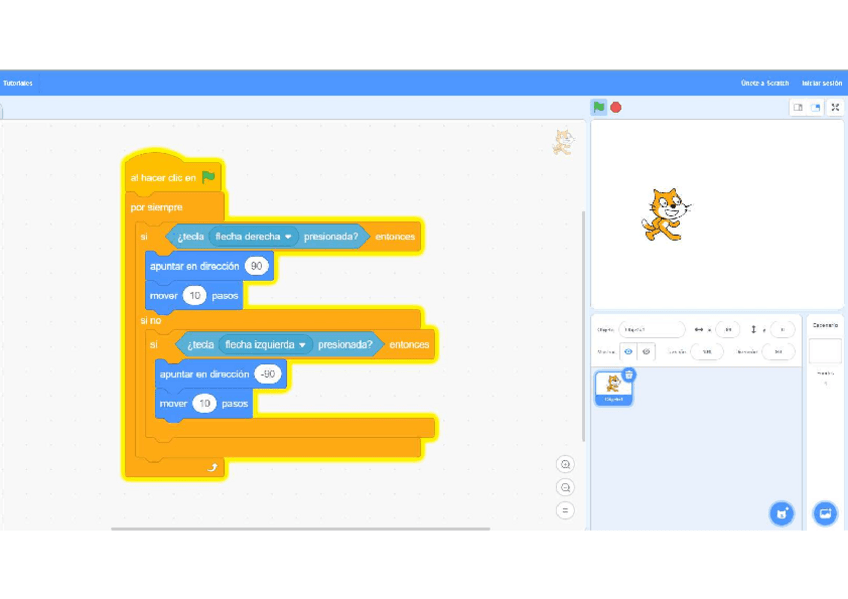Delete the selected sprite with trash icon
Screen dimensions: 848x599
(628, 374)
